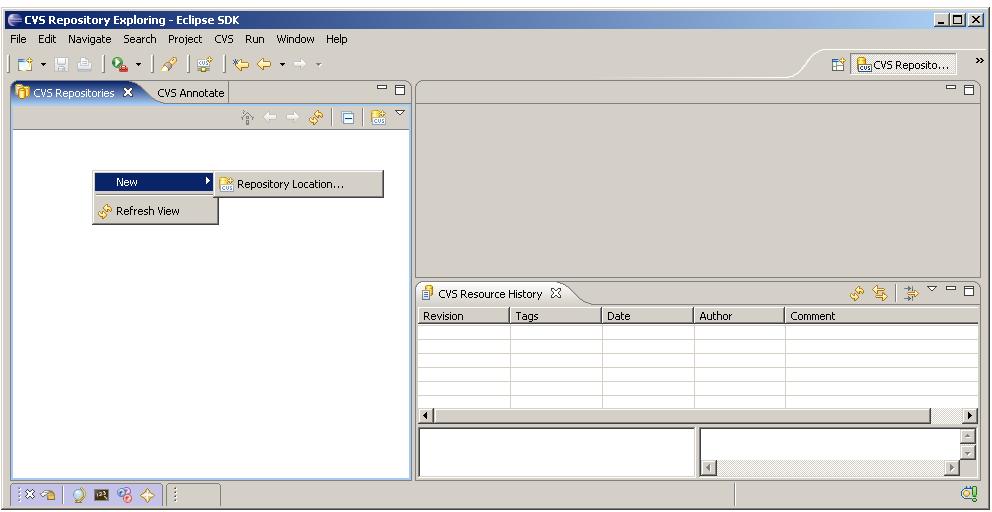
Task: Refresh the CVS Repositories view via toolbar
Action: (x=316, y=117)
